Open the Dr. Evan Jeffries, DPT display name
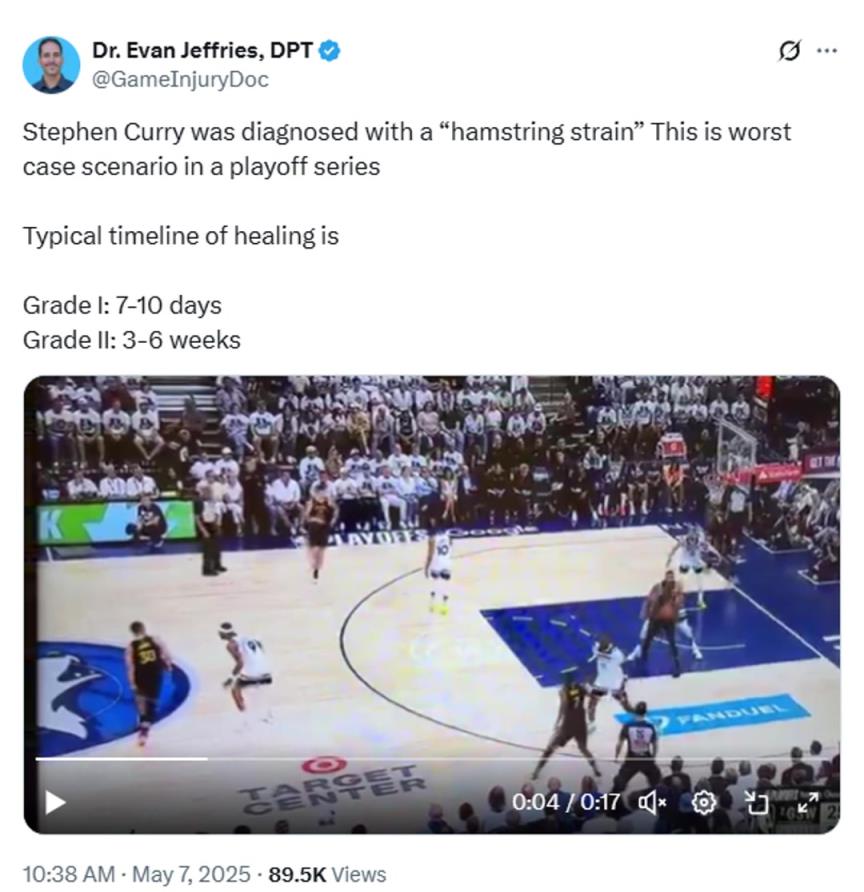 tap(202, 51)
